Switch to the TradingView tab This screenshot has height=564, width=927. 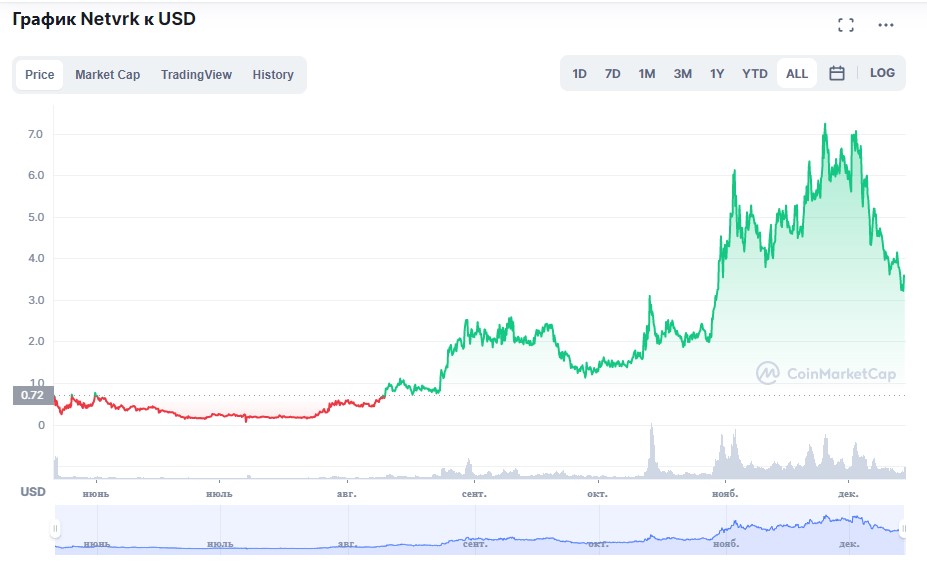196,75
